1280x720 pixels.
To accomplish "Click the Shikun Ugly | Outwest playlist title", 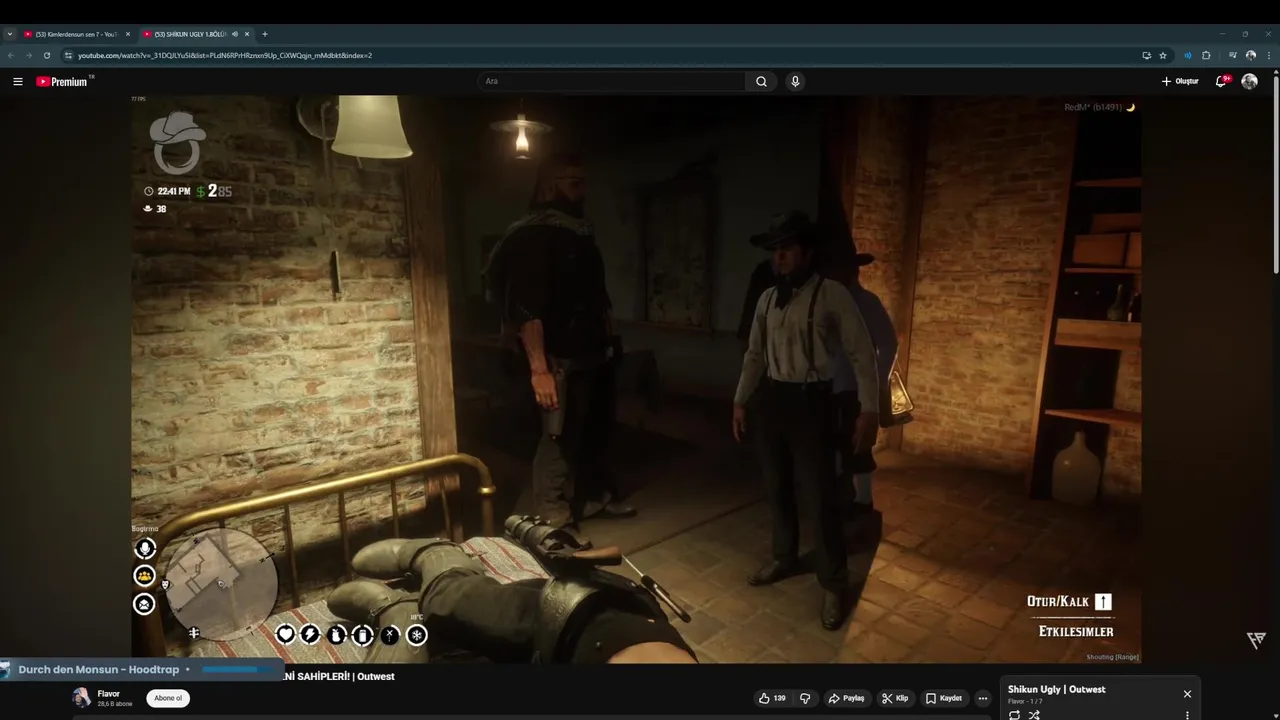I will point(1056,690).
